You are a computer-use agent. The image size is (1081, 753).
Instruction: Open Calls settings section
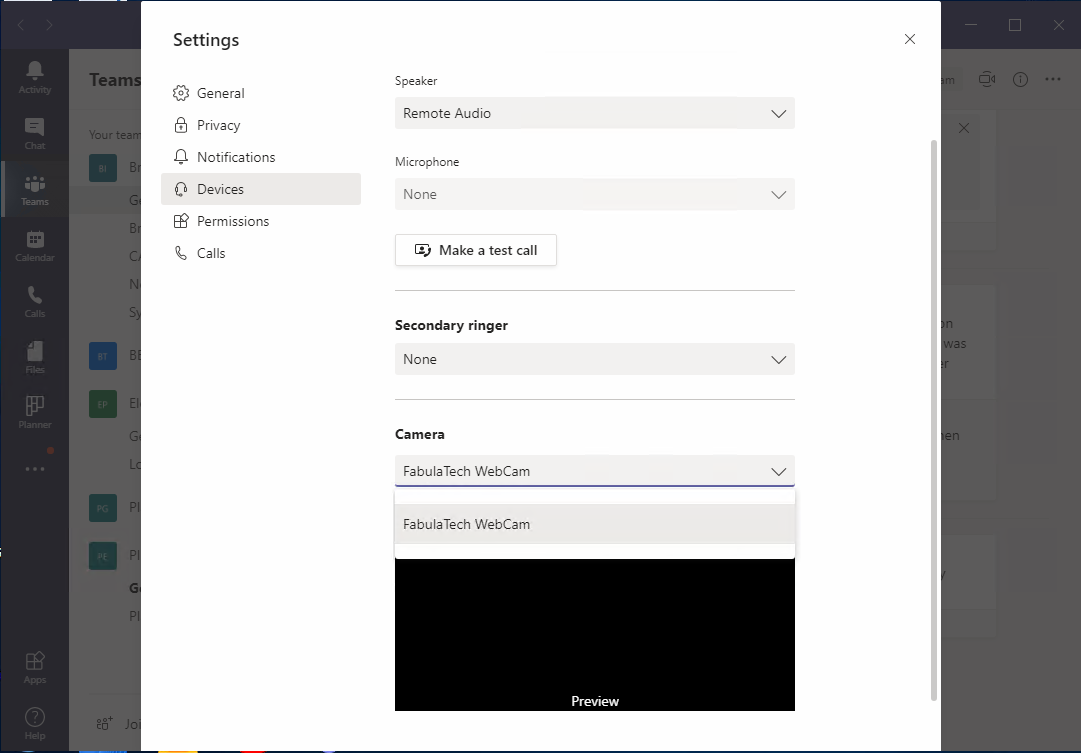tap(261, 253)
